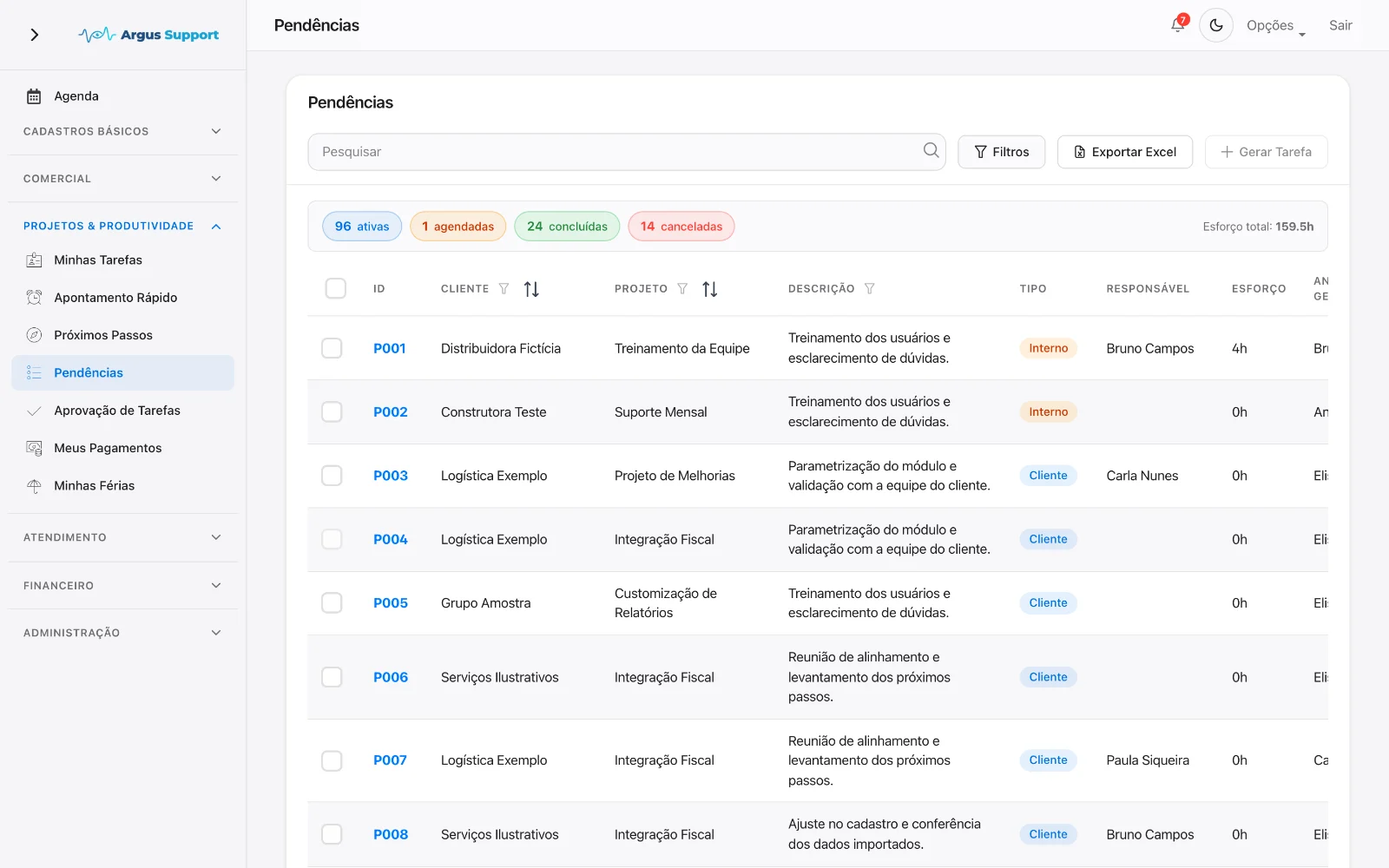Show the 96 ativas tasks

point(362,227)
